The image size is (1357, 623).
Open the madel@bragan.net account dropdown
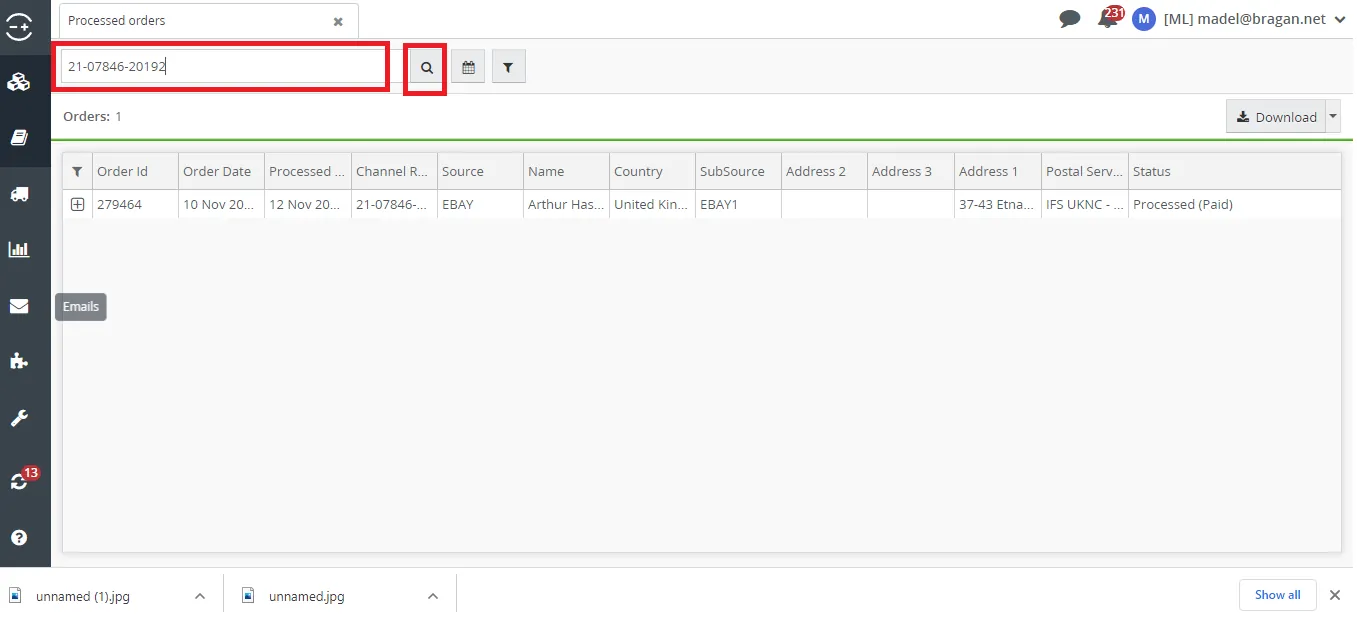pyautogui.click(x=1341, y=19)
